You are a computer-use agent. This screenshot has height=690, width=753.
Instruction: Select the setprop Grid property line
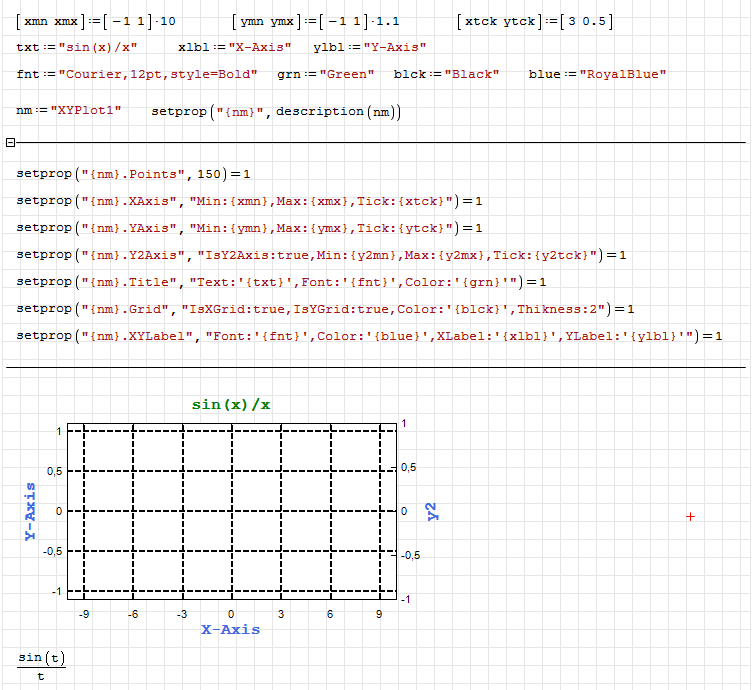pyautogui.click(x=325, y=310)
